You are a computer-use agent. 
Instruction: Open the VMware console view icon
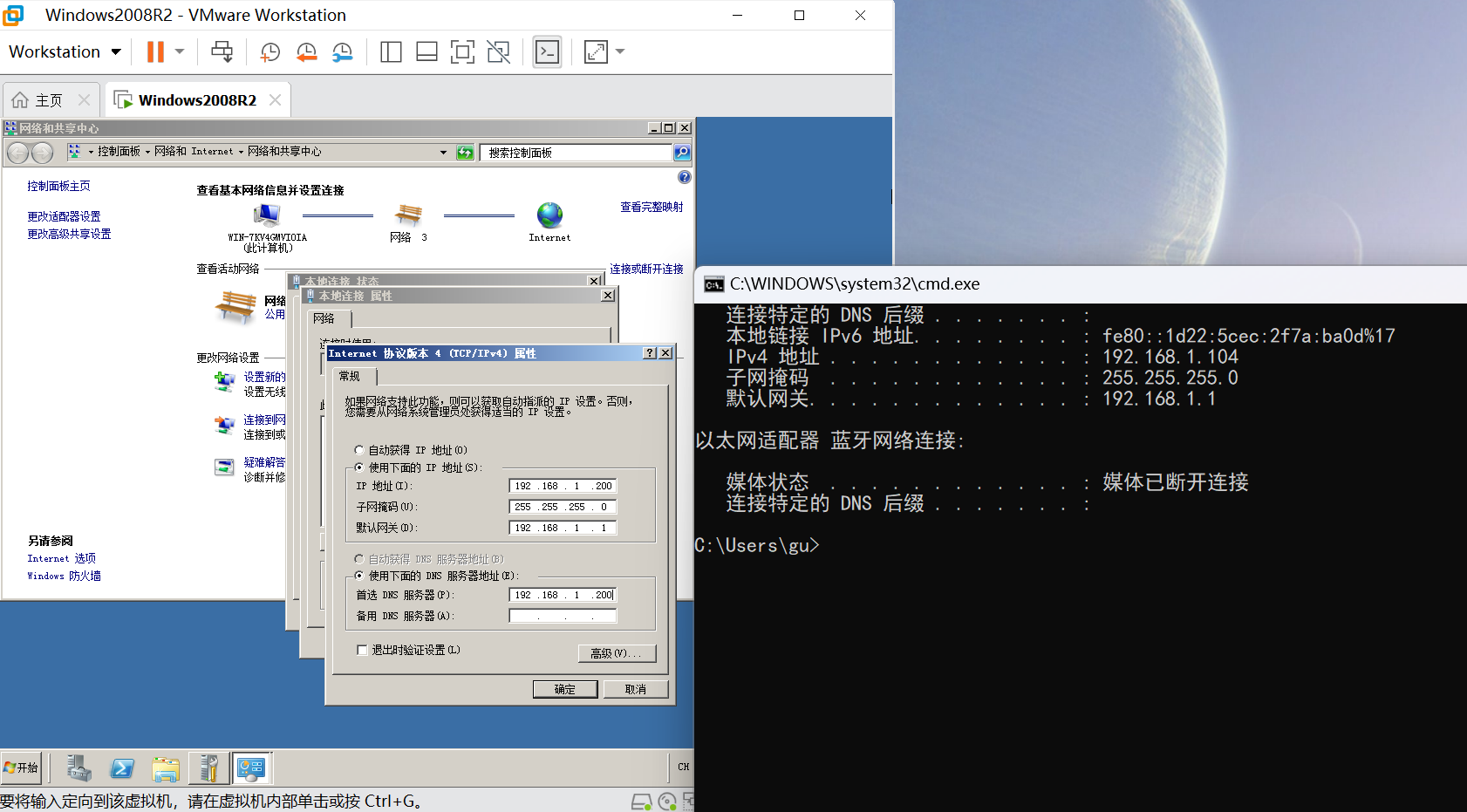(x=547, y=52)
